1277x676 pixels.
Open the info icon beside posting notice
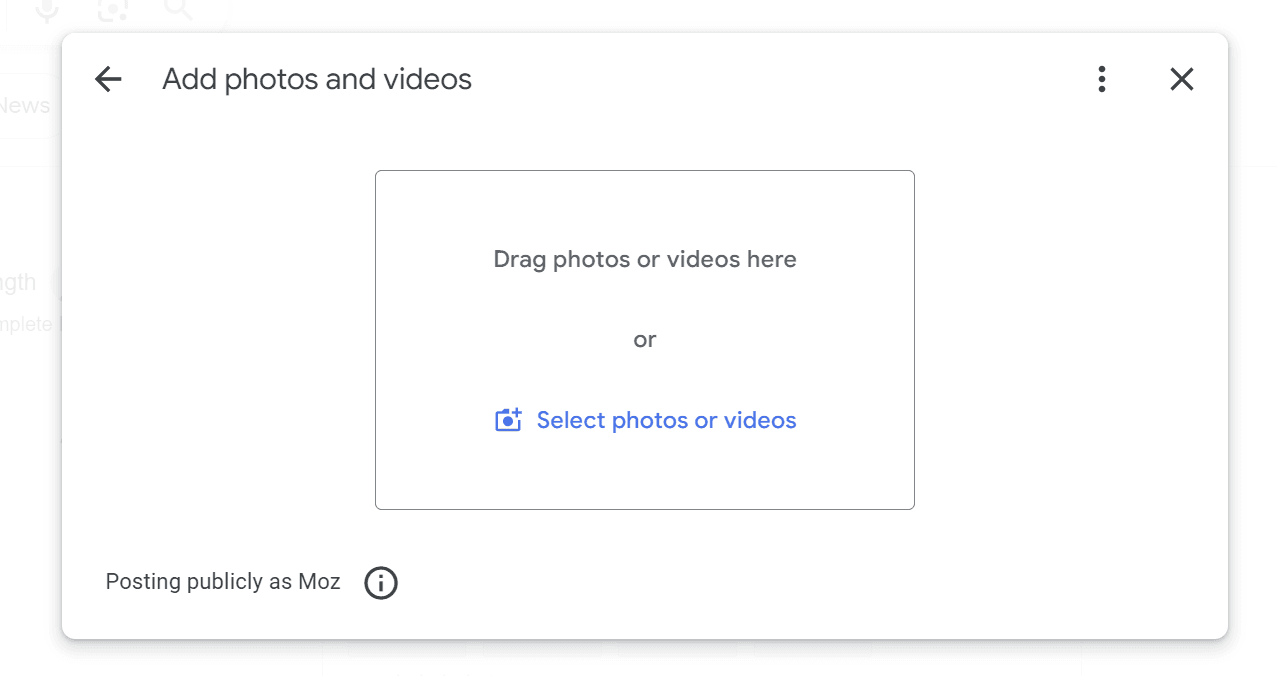click(381, 582)
